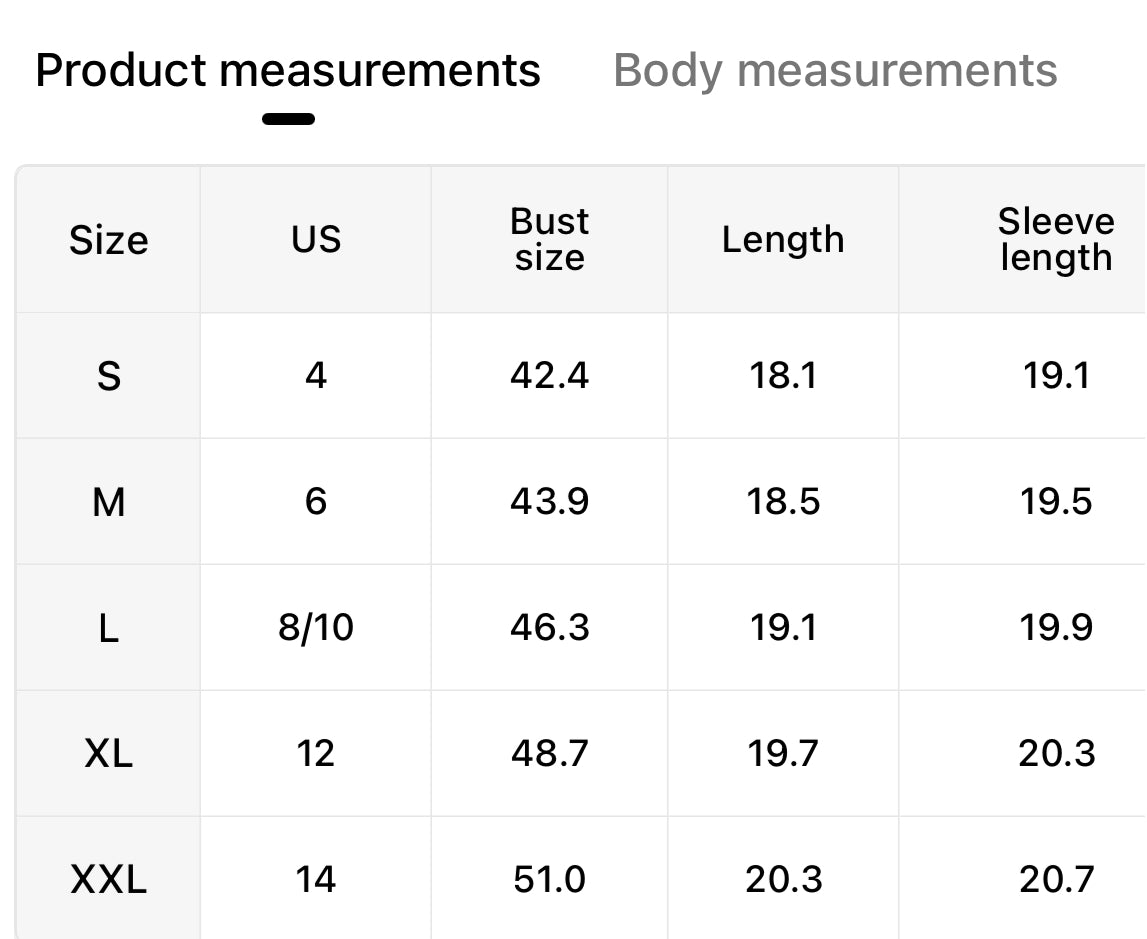
Task: Click the US column header
Action: (316, 240)
